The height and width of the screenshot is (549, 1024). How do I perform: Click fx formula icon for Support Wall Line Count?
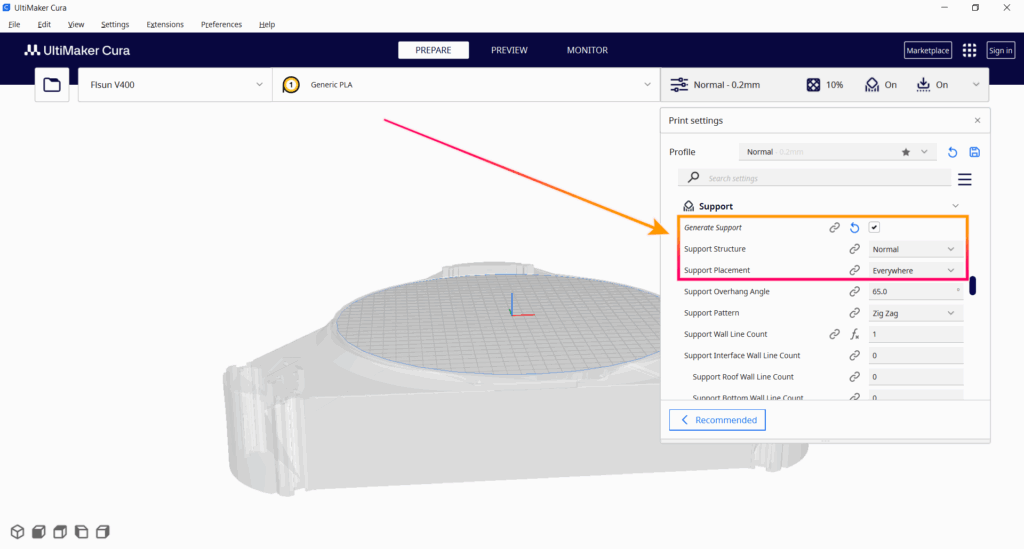click(x=854, y=334)
